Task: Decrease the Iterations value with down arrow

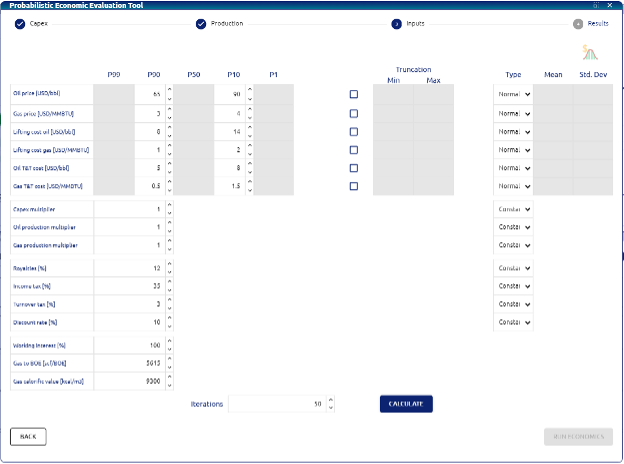Action: click(x=331, y=408)
